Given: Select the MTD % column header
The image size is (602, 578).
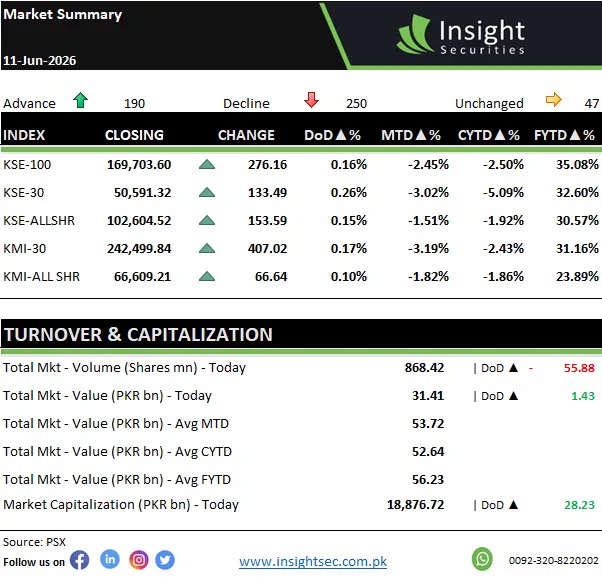Looking at the screenshot, I should [411, 135].
